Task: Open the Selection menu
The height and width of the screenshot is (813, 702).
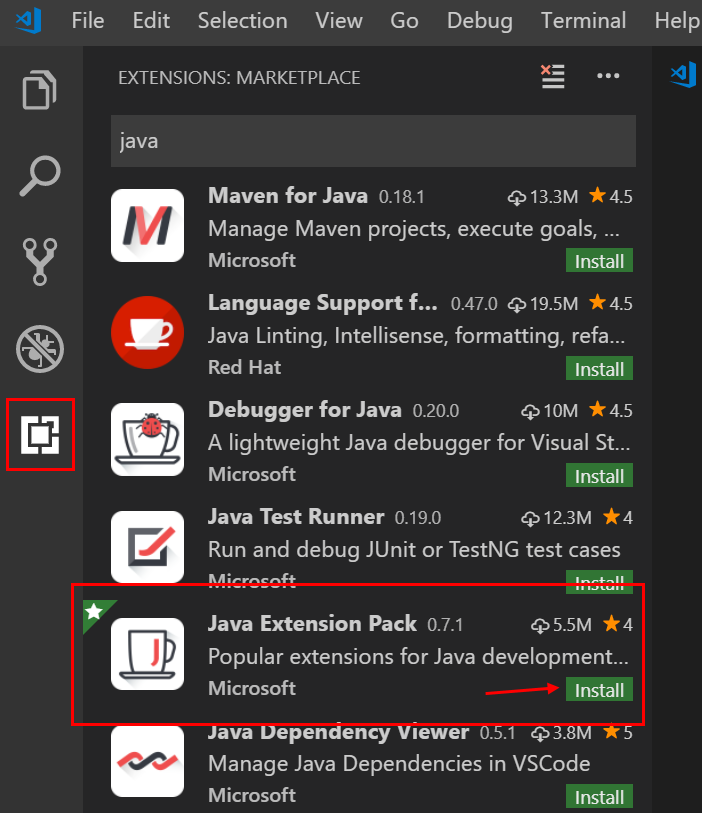Action: pyautogui.click(x=243, y=21)
